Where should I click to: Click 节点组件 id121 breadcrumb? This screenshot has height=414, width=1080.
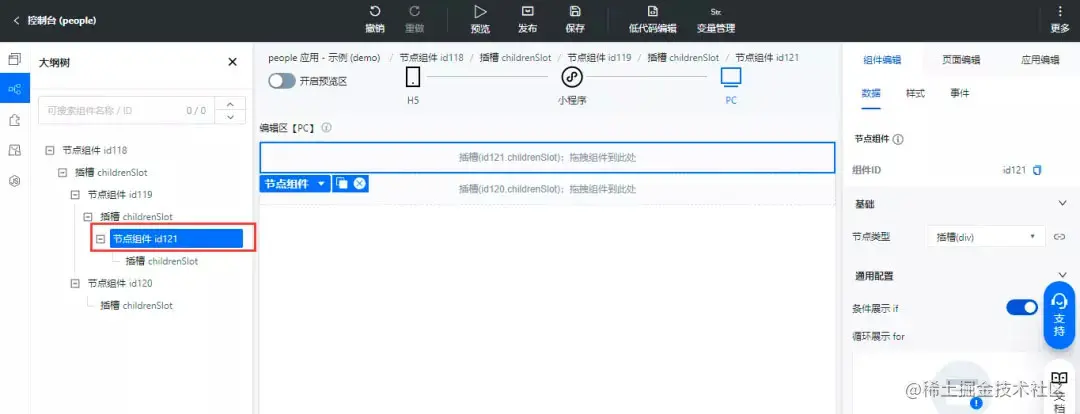767,58
